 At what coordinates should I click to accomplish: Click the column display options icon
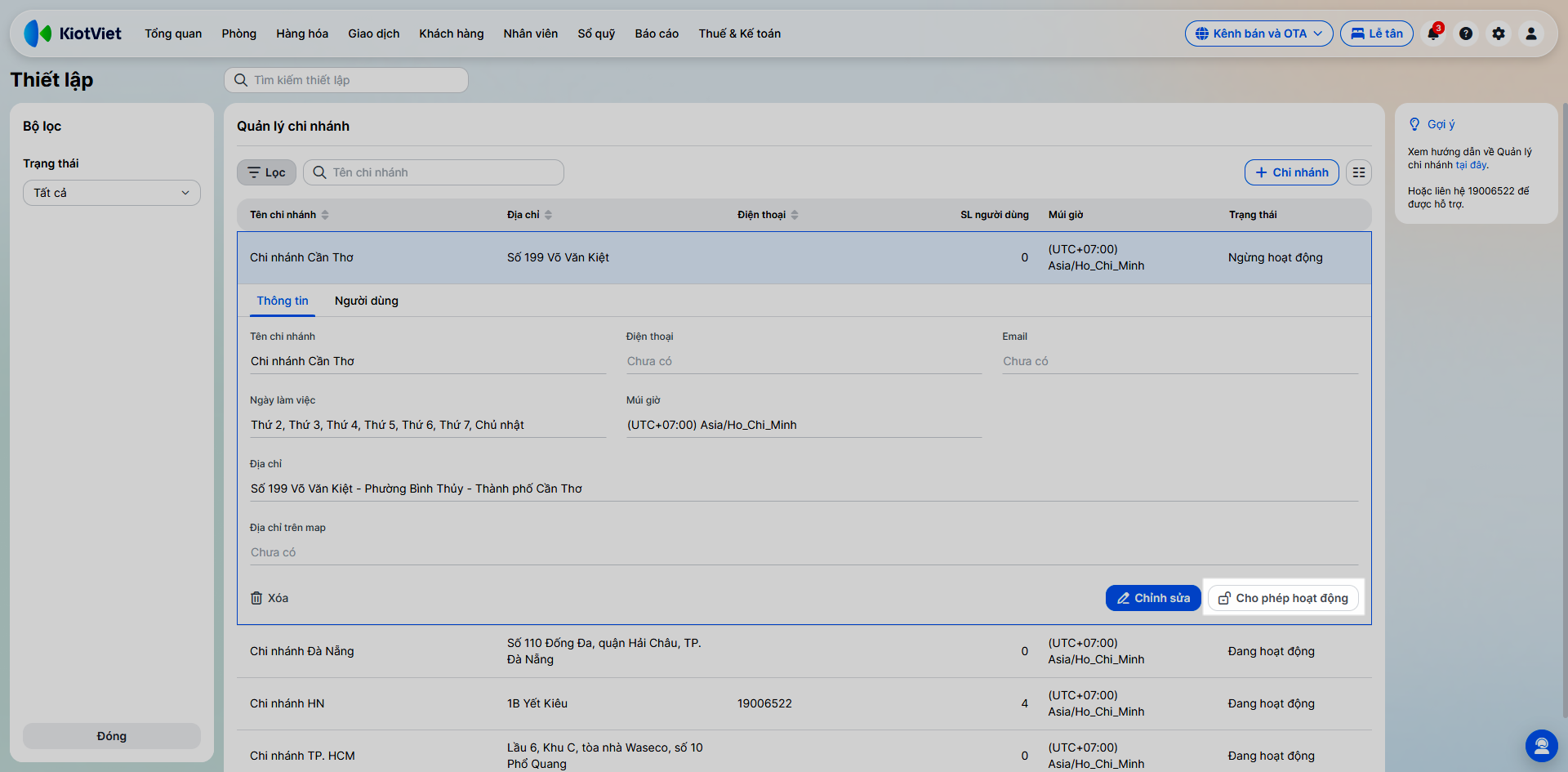1359,172
